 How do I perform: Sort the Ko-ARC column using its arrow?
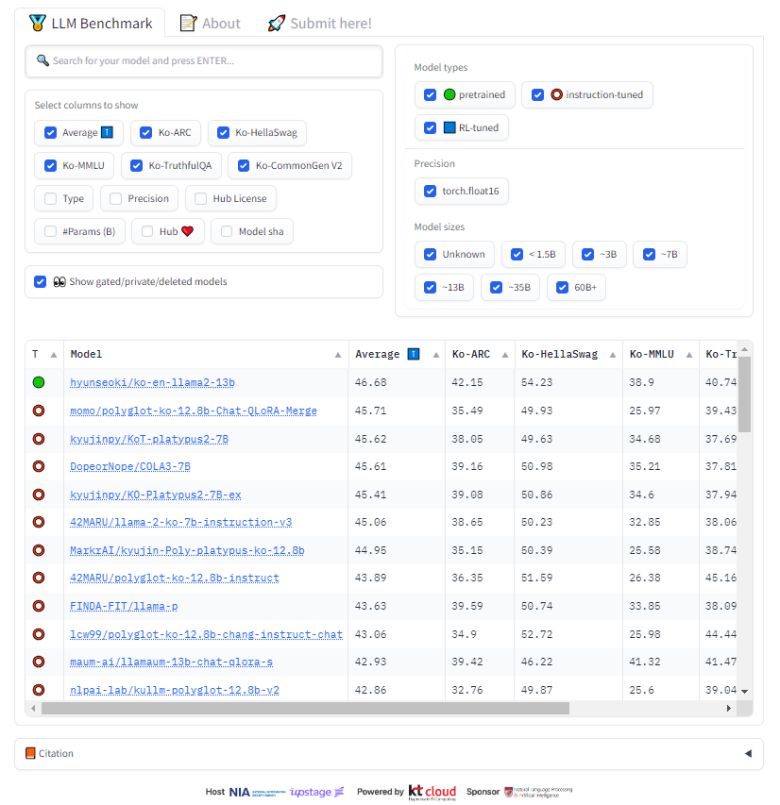pyautogui.click(x=505, y=354)
